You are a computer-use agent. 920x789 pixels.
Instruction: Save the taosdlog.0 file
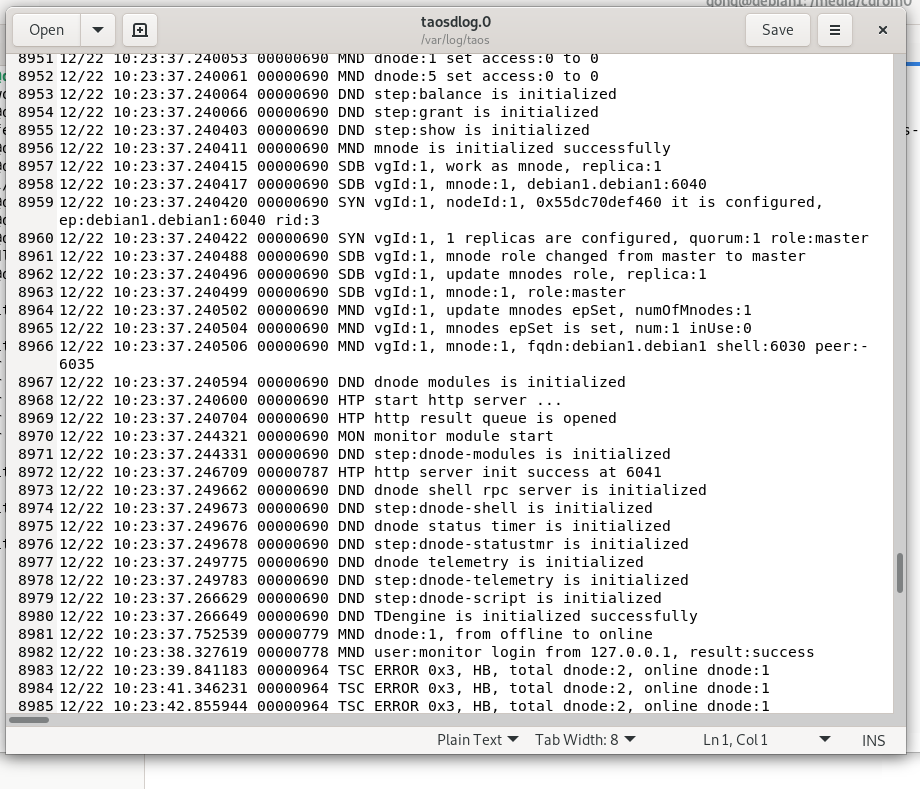(x=777, y=30)
